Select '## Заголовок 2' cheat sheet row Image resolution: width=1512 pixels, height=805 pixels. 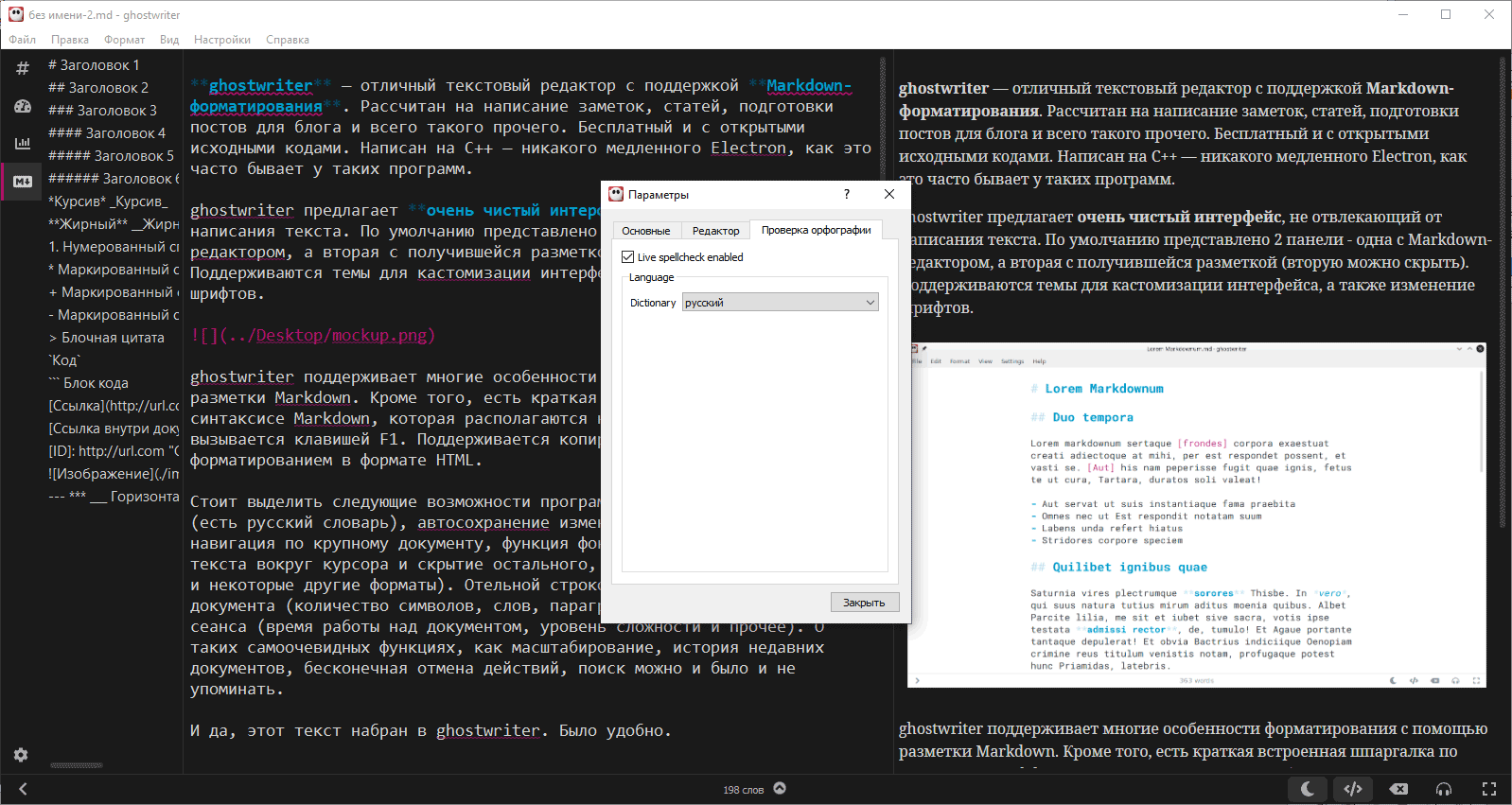[113, 88]
